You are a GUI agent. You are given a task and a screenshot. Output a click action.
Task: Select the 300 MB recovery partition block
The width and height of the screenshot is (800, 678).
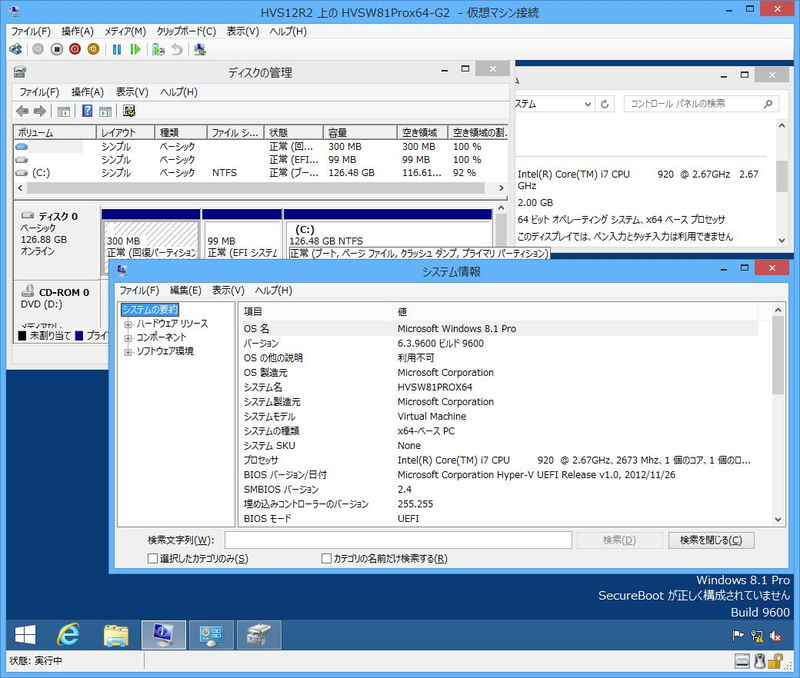coord(151,241)
